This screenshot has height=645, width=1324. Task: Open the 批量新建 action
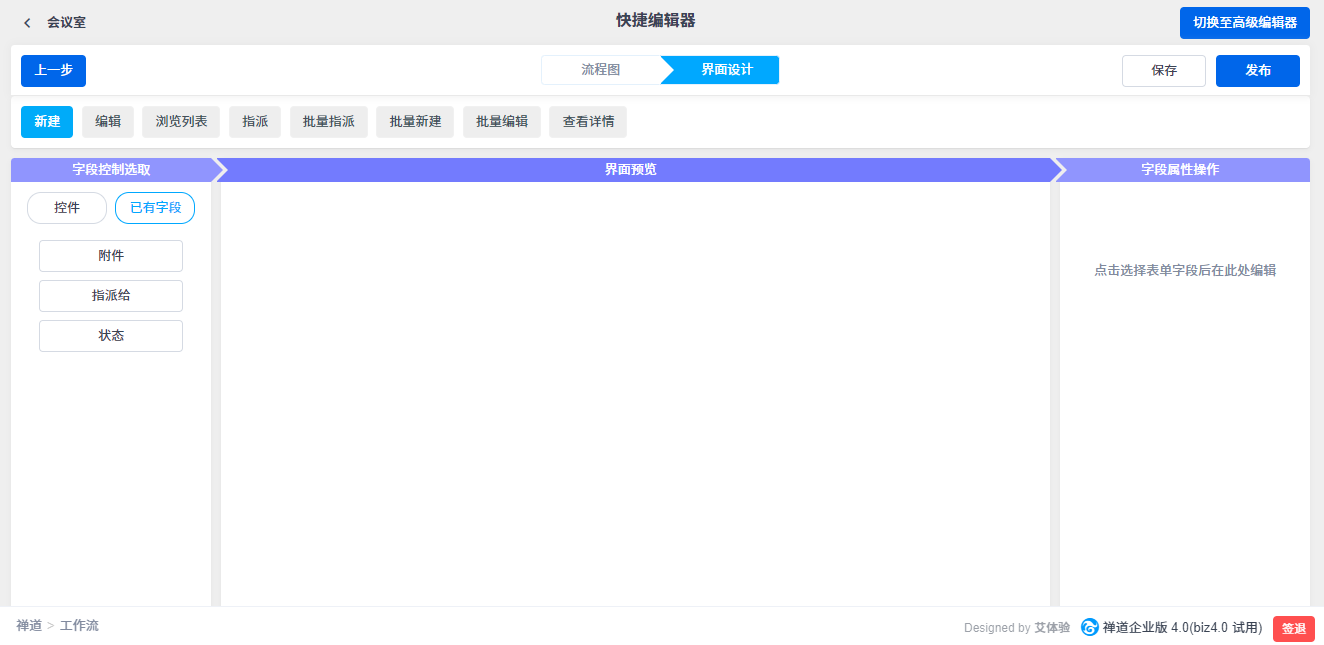tap(415, 122)
